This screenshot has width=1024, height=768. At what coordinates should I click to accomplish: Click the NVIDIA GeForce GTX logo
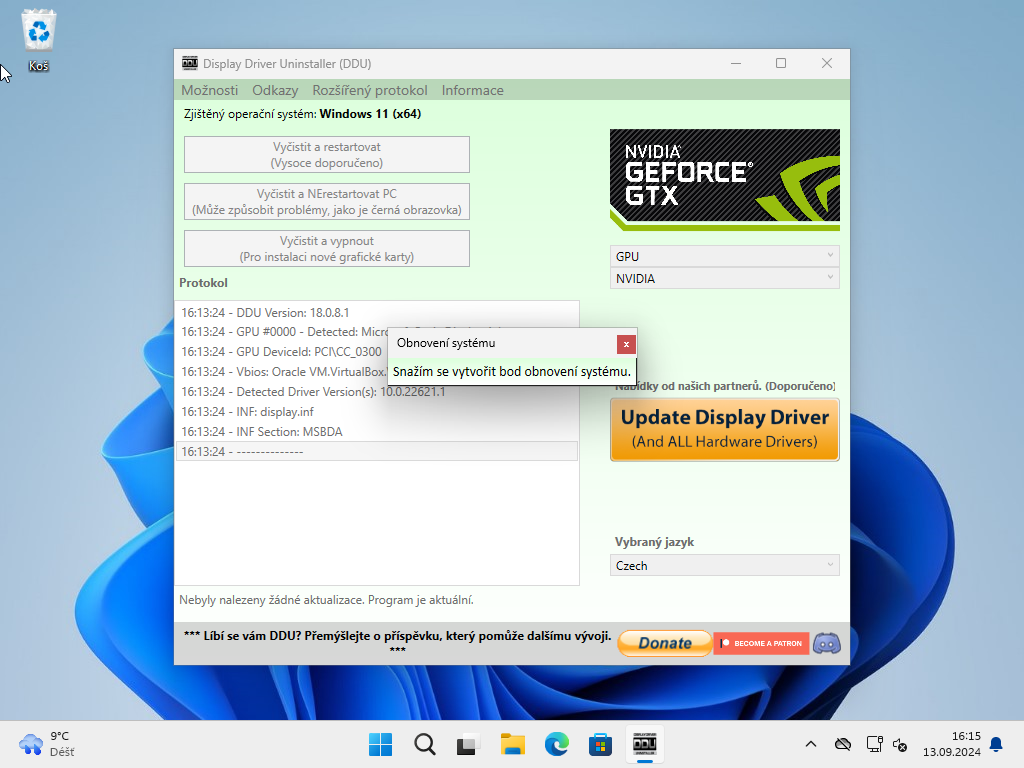point(724,180)
